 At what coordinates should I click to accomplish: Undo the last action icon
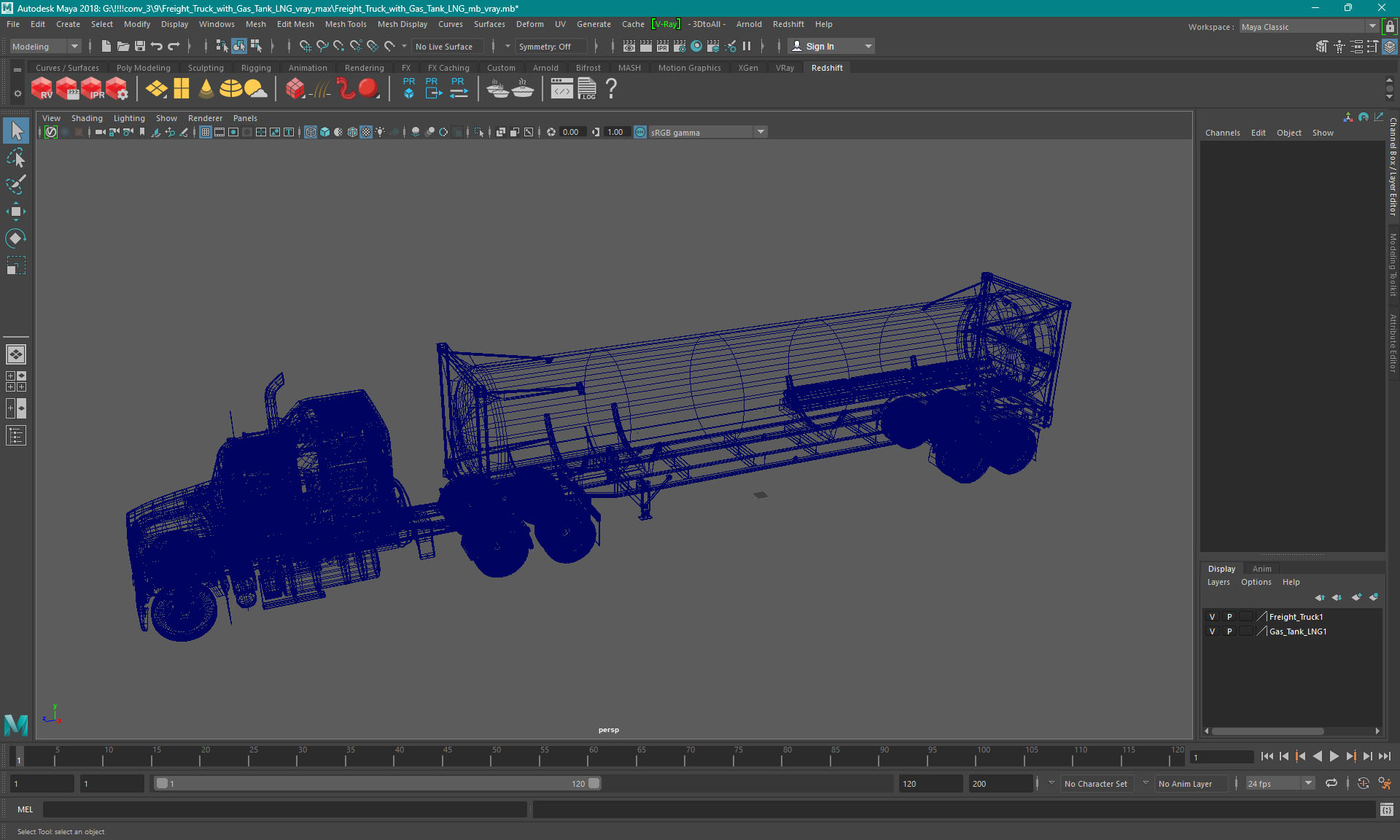click(x=157, y=46)
